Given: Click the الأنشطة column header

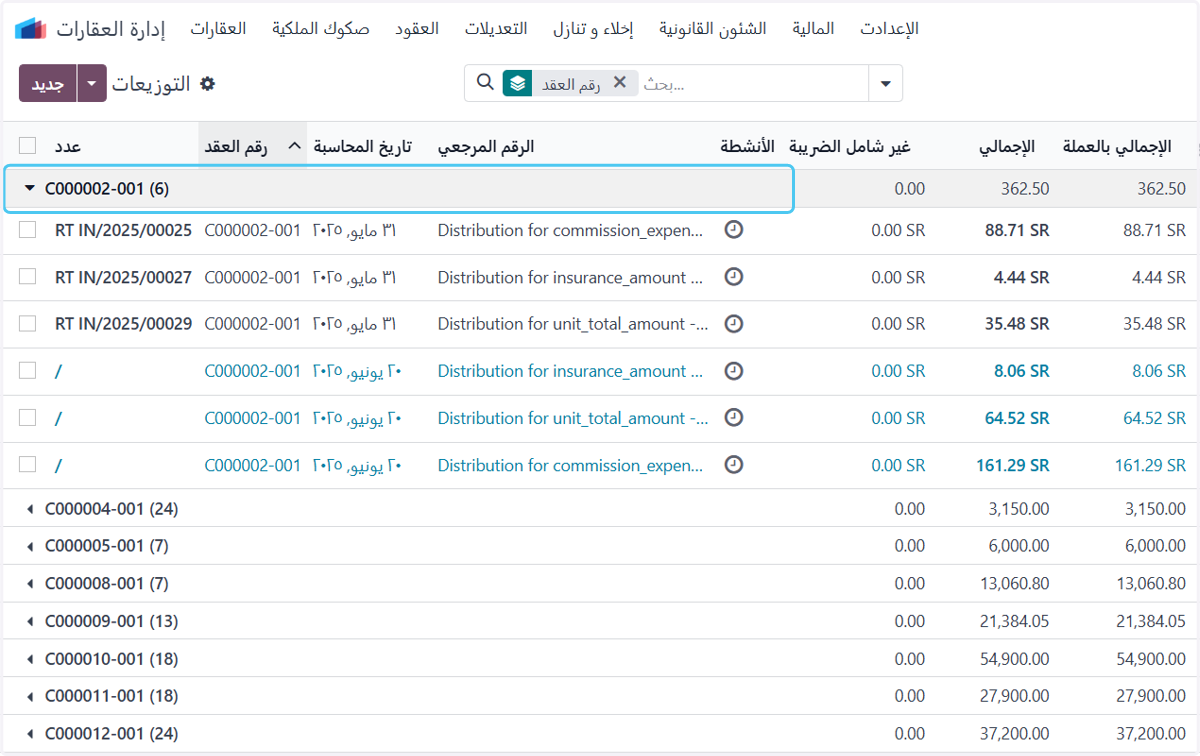Looking at the screenshot, I should (747, 146).
